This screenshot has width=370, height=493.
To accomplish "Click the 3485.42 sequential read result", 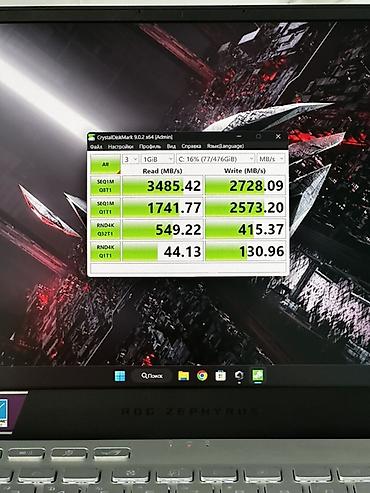I will (x=163, y=186).
